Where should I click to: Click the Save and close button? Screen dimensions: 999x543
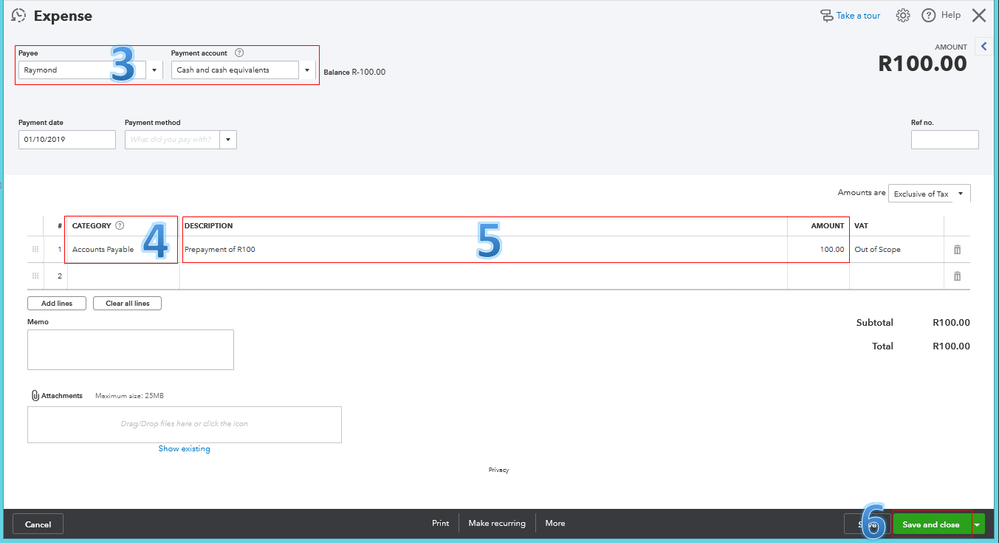click(x=931, y=525)
